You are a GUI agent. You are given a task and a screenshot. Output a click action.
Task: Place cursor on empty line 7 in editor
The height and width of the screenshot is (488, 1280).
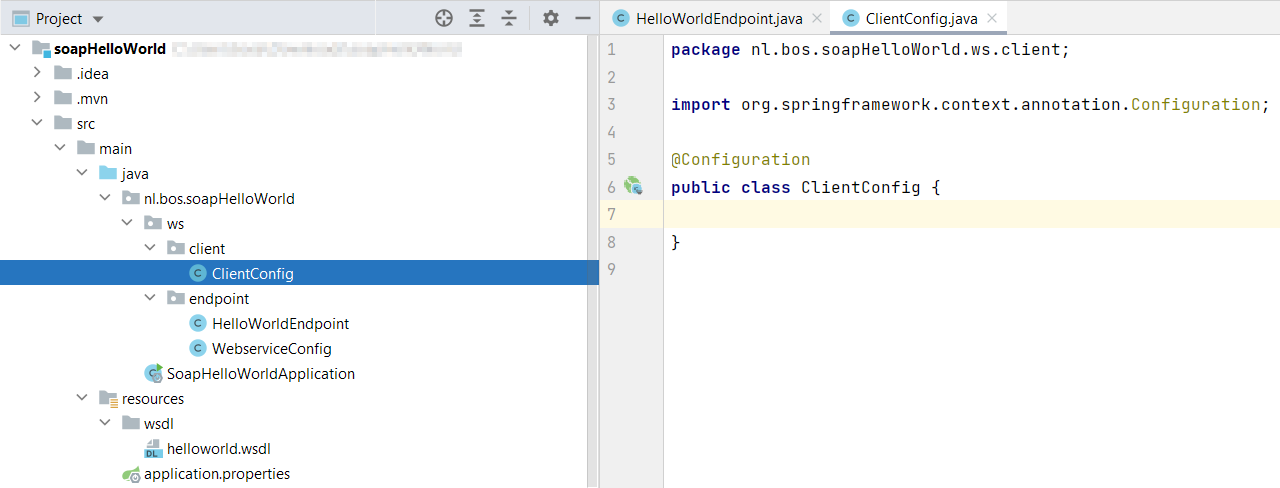click(x=900, y=214)
